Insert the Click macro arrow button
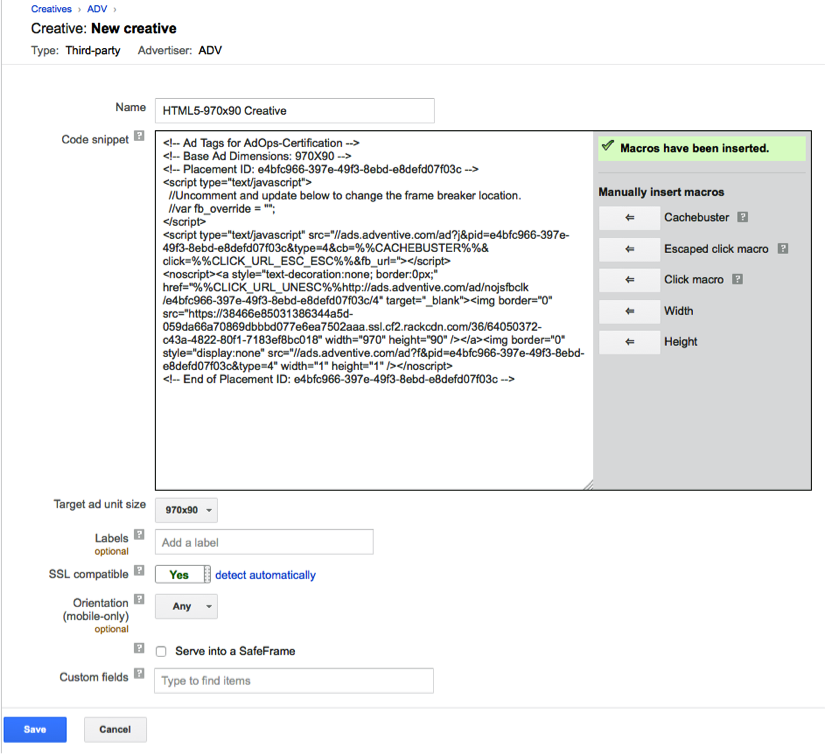The height and width of the screenshot is (754, 825). coord(629,280)
